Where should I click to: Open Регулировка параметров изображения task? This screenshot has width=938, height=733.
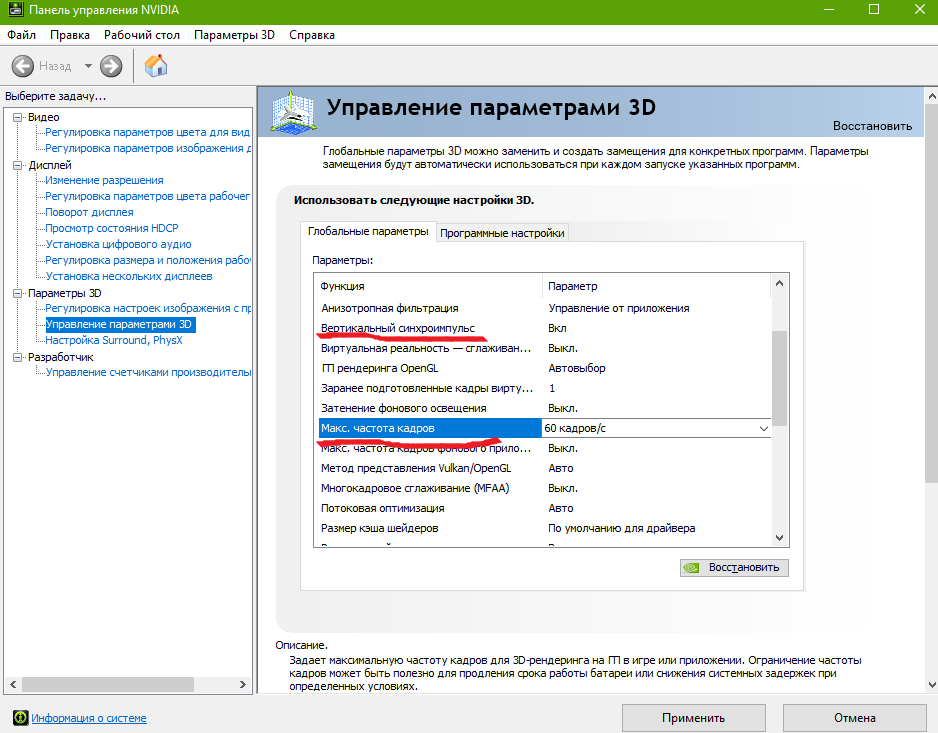point(148,148)
